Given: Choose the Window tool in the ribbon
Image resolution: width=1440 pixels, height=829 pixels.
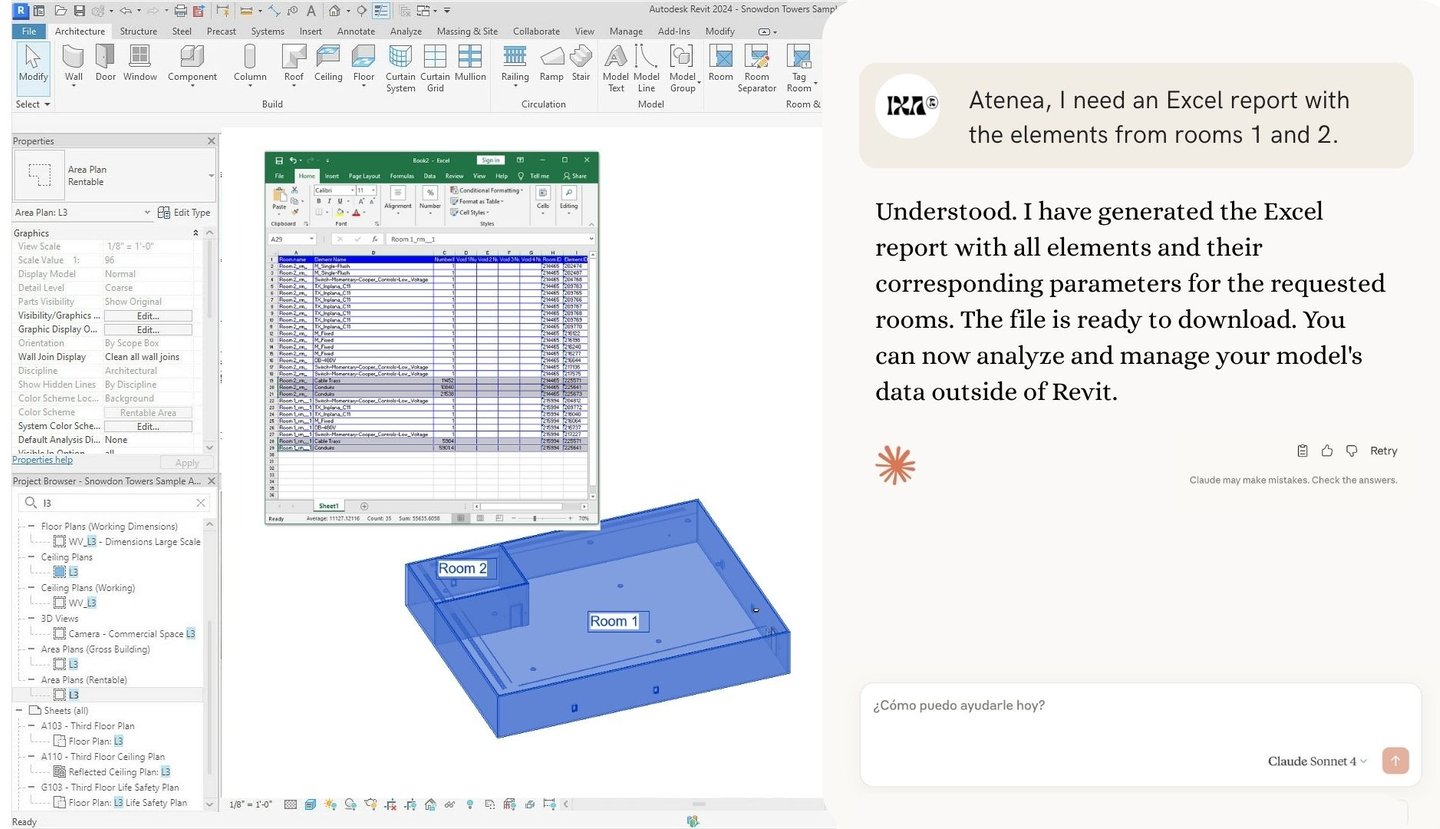Looking at the screenshot, I should [x=140, y=63].
